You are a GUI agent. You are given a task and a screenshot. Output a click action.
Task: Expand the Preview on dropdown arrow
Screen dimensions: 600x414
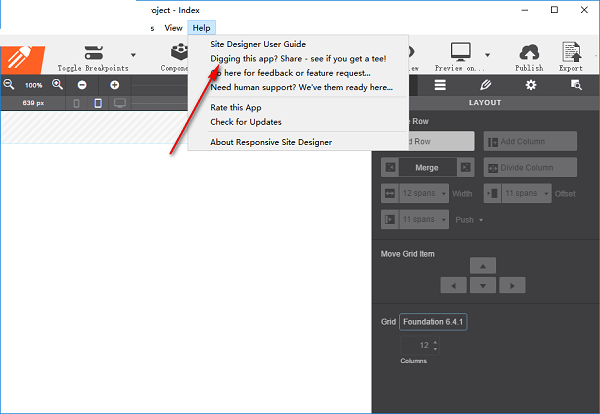tap(487, 55)
